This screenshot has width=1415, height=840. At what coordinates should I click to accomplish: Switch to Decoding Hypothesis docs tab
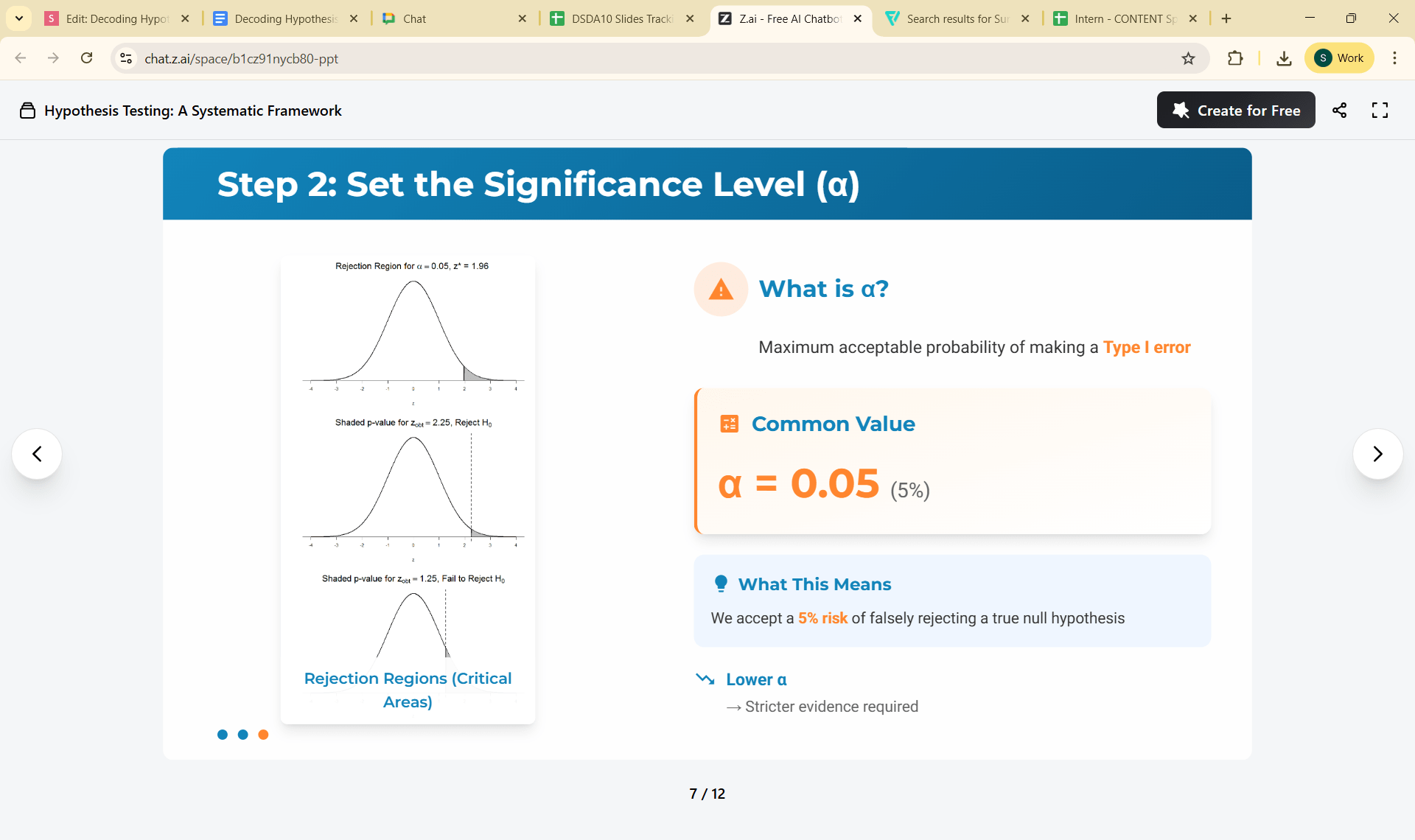(x=285, y=18)
